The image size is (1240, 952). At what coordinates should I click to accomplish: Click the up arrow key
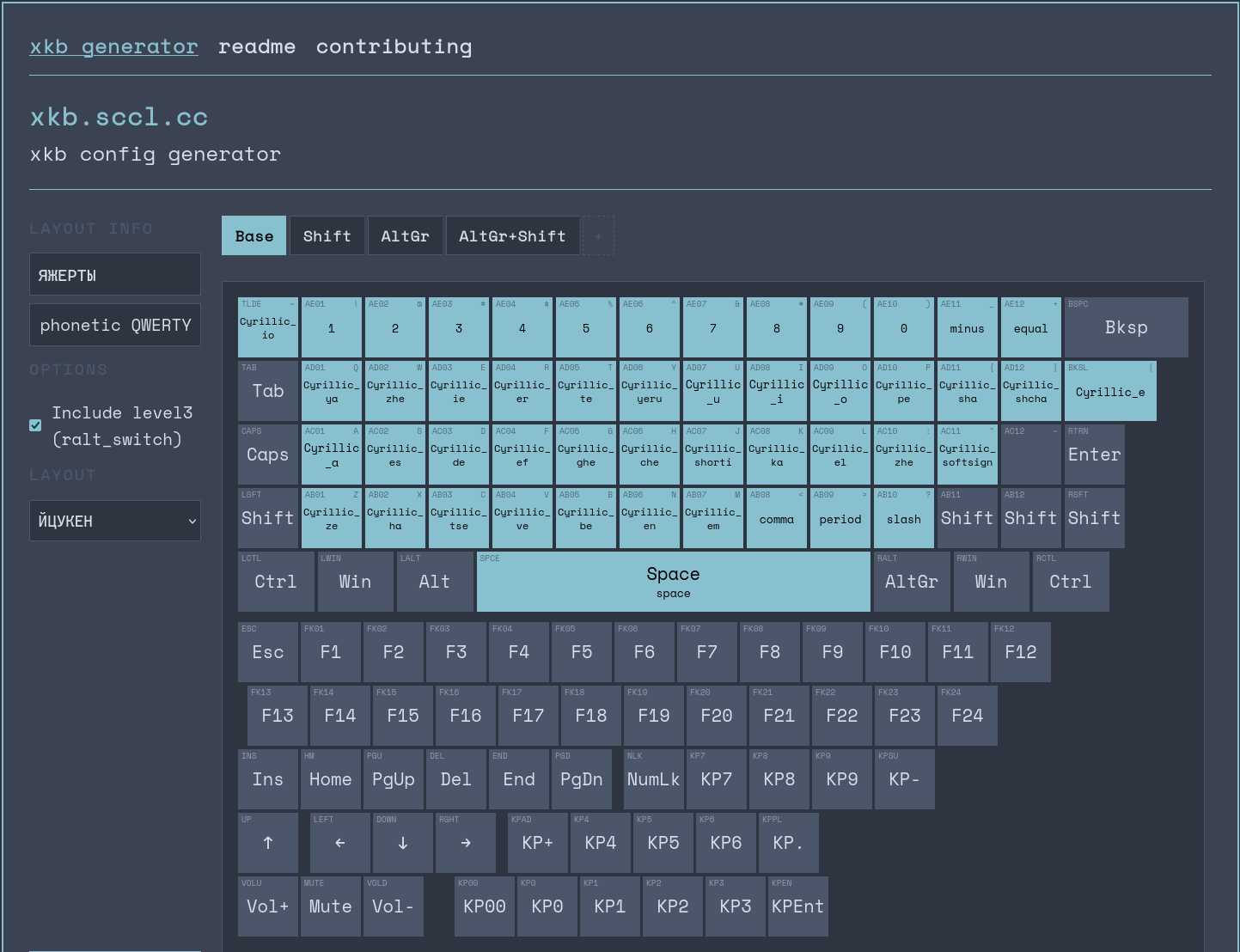(x=268, y=843)
